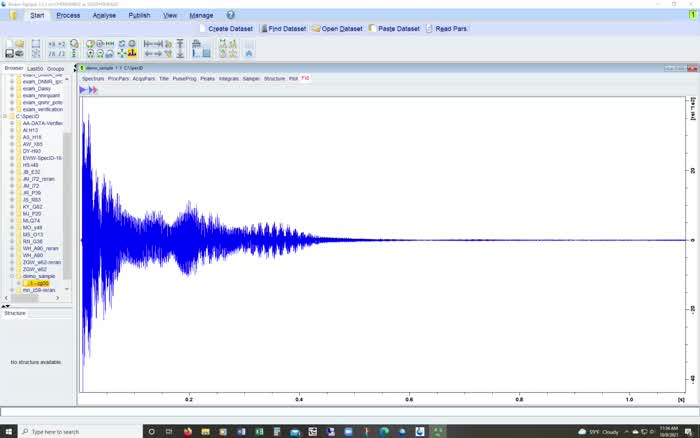
Task: Select the EWW-SpecID folder in tree
Action: [42, 158]
